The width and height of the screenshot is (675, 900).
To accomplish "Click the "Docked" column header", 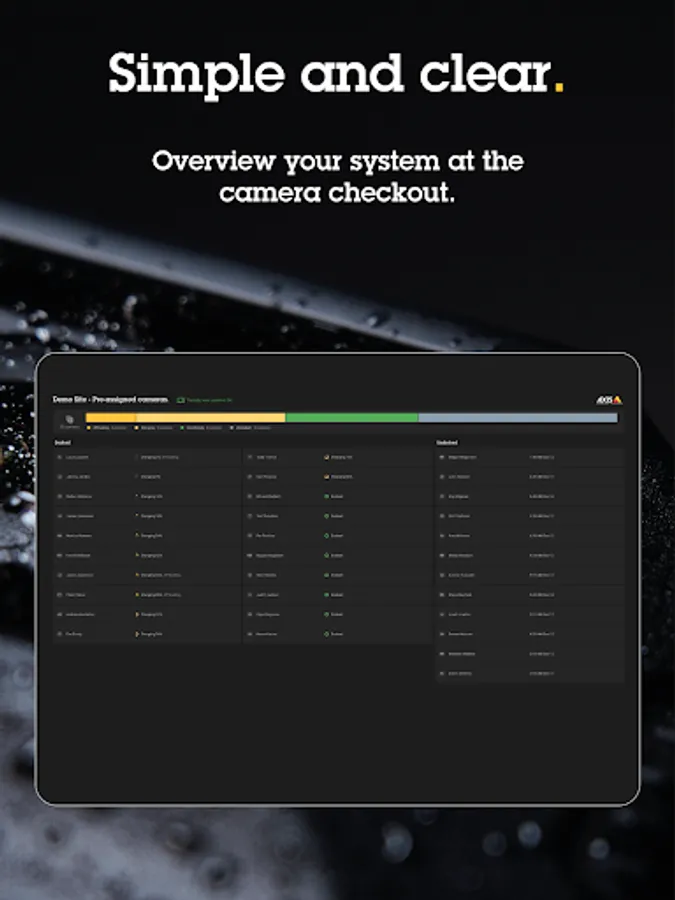I will pyautogui.click(x=63, y=443).
